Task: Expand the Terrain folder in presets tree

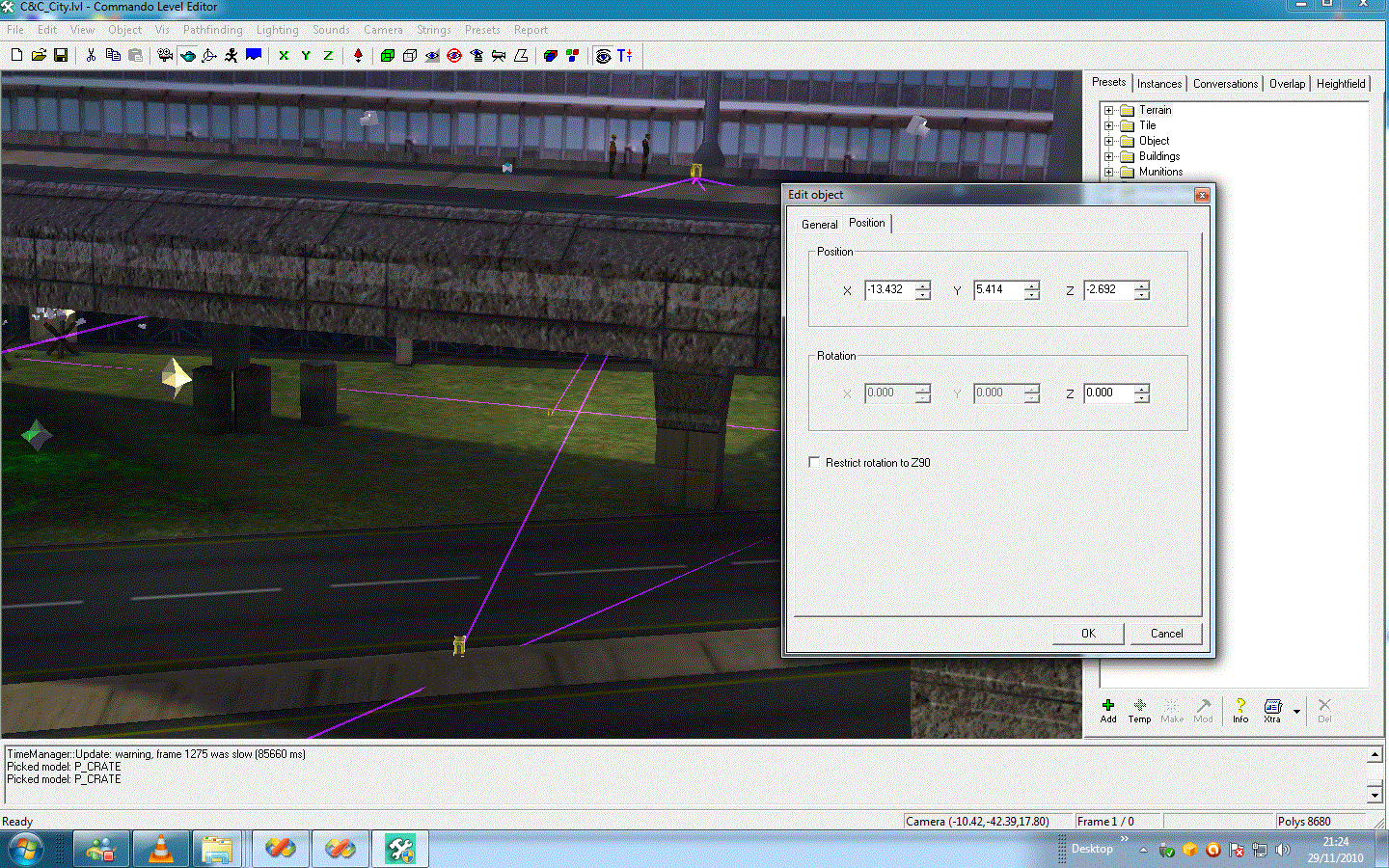Action: point(1109,110)
